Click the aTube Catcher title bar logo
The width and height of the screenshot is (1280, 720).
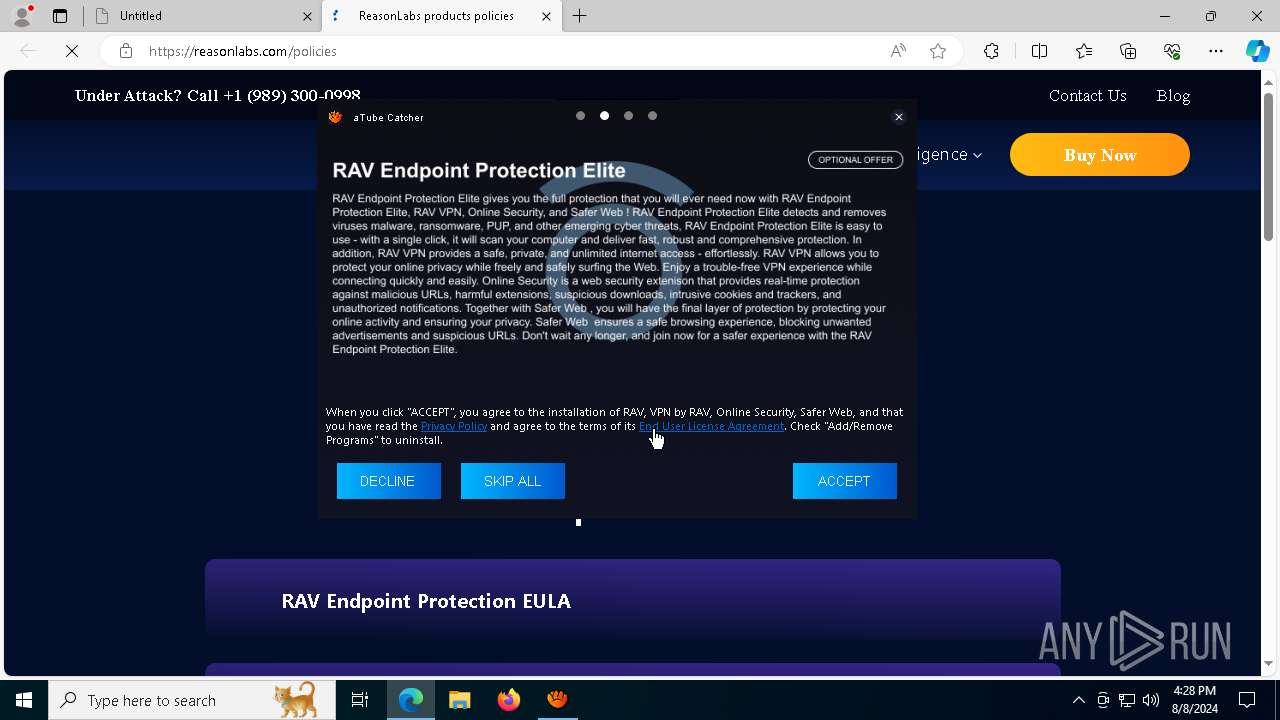click(x=336, y=117)
